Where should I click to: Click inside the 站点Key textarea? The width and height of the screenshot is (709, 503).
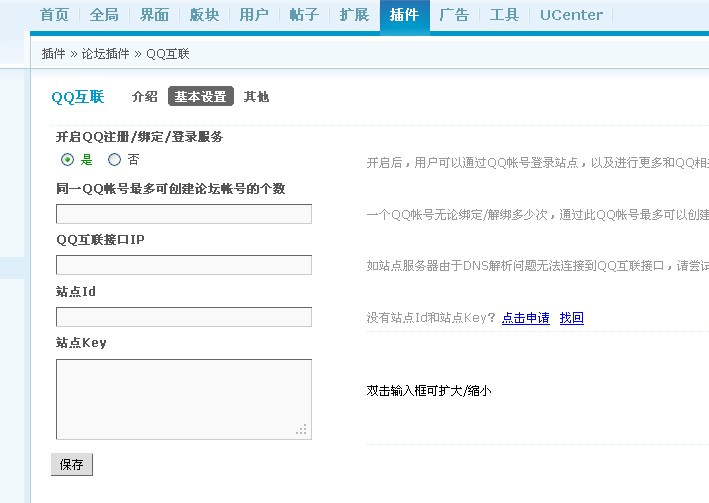tap(184, 399)
